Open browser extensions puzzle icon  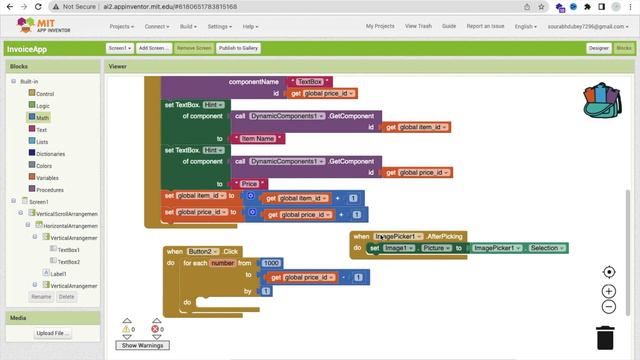tap(587, 7)
